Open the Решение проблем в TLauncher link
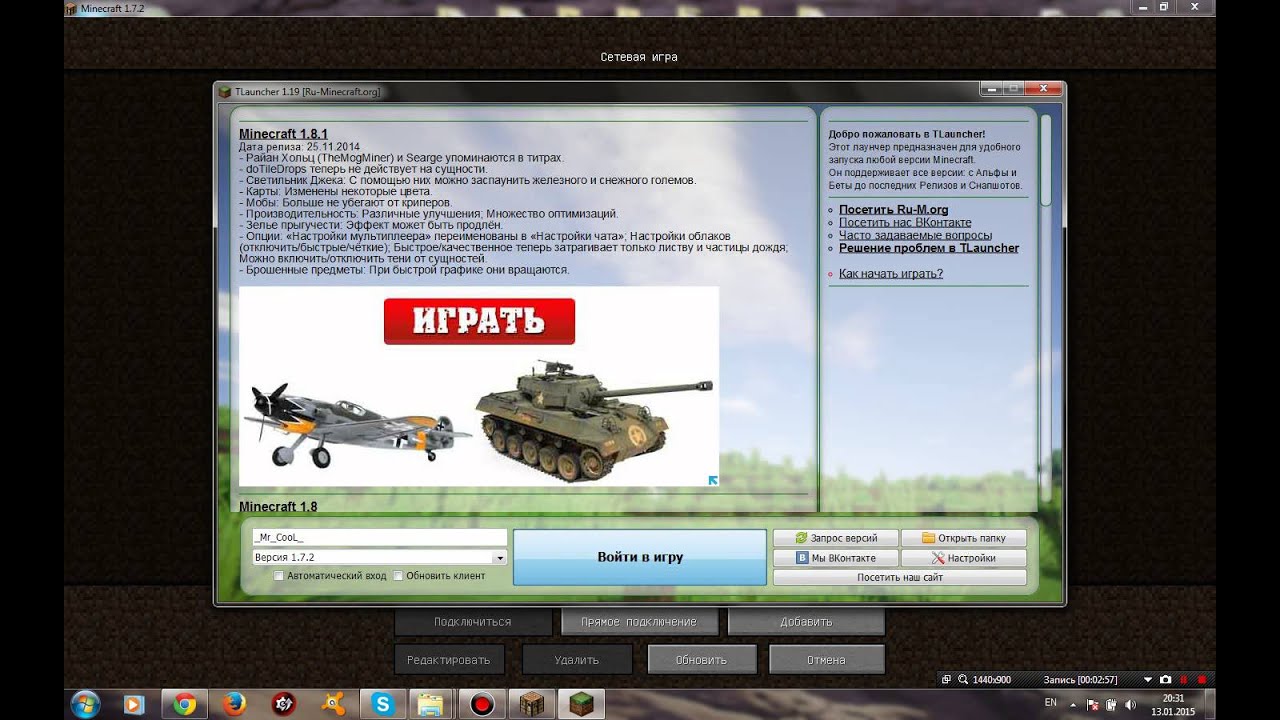The height and width of the screenshot is (720, 1280). 929,248
